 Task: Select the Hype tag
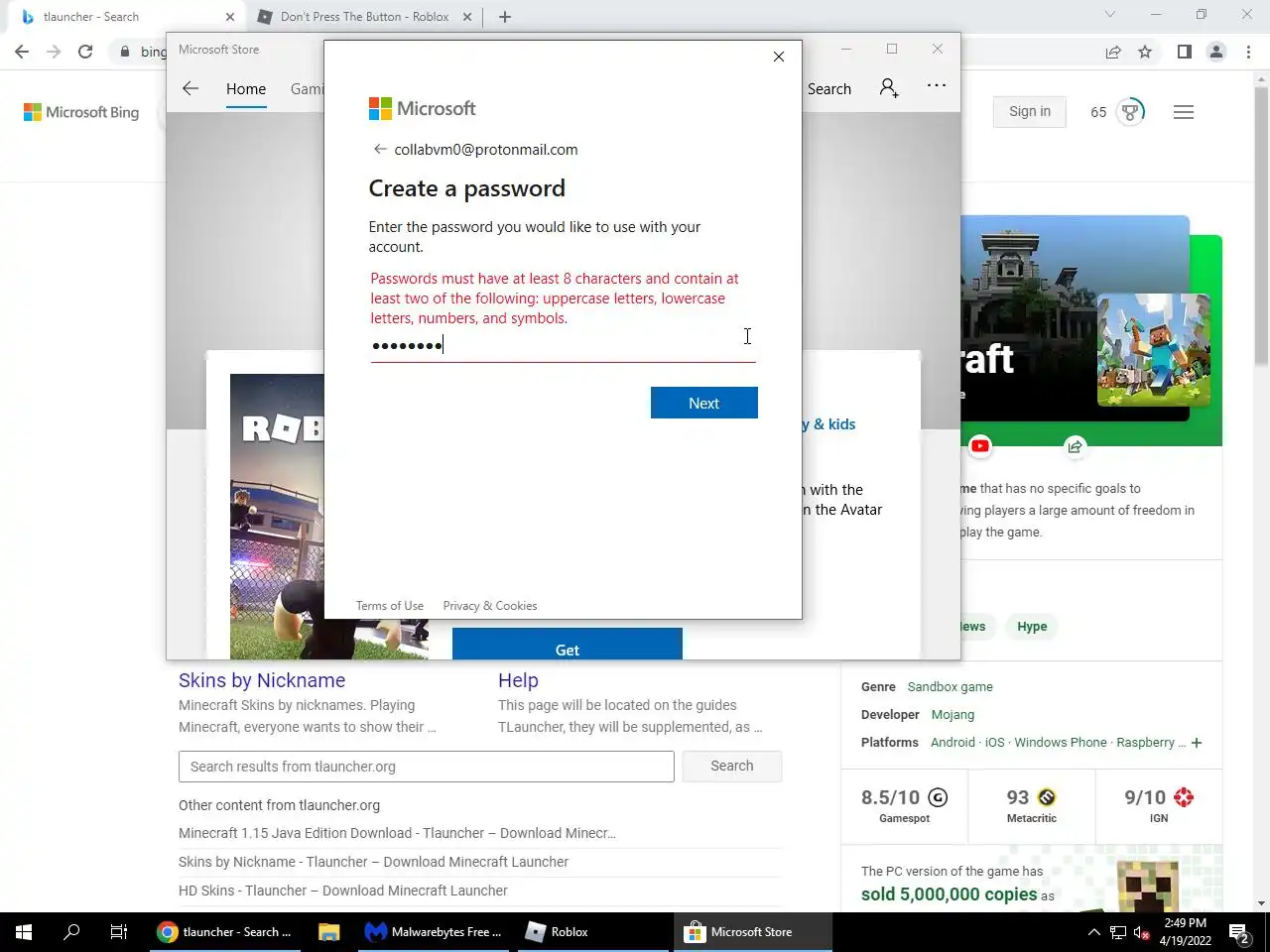1032,627
